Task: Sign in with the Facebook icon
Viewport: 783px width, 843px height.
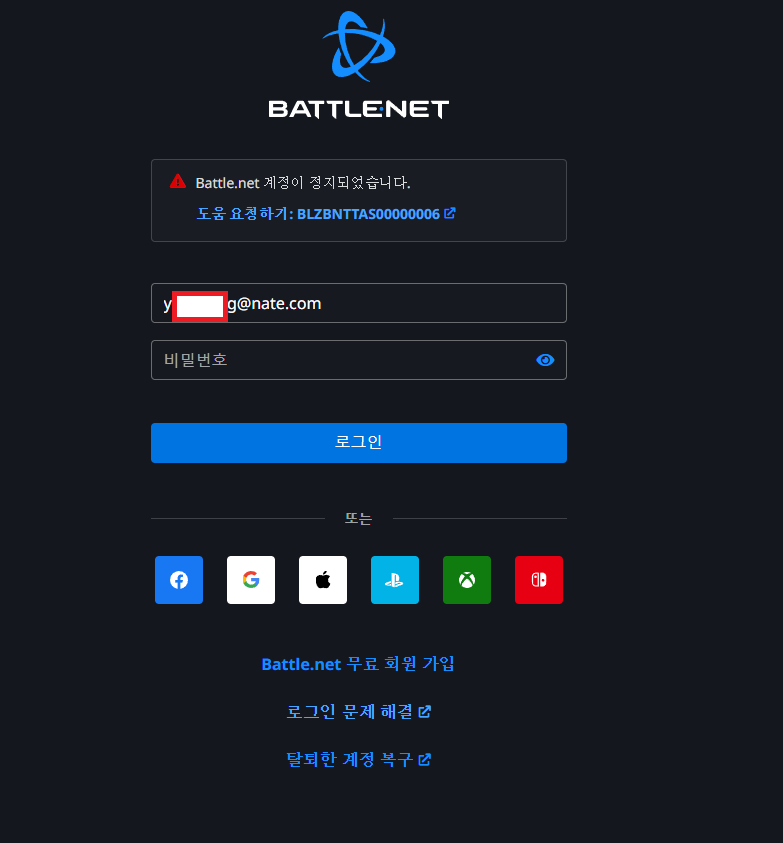Action: pos(179,580)
